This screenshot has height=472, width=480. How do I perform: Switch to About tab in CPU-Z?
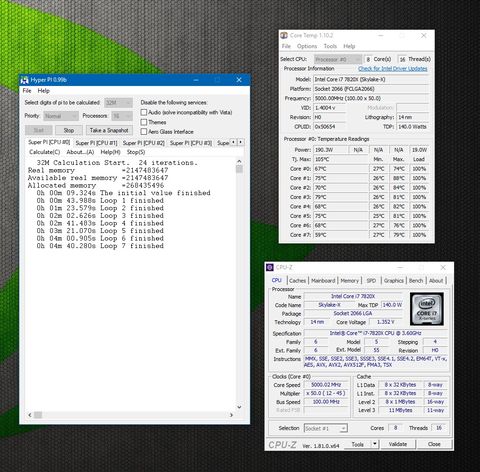click(x=436, y=281)
